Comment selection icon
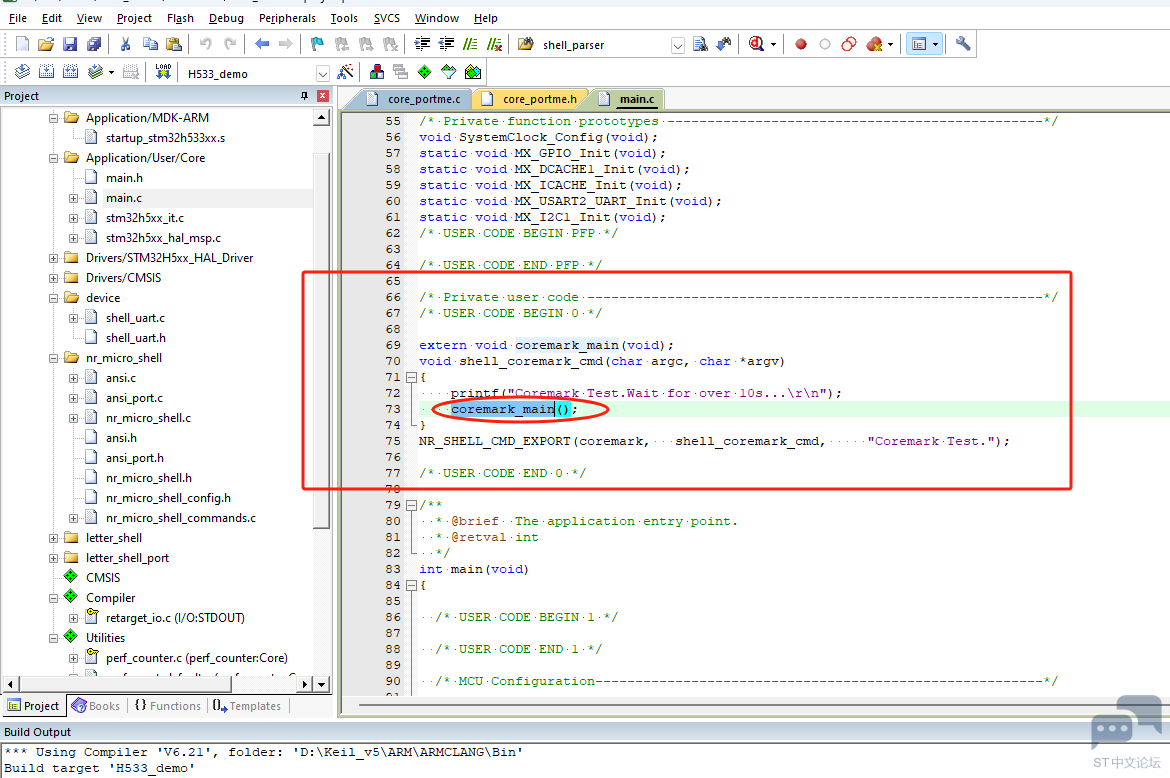The image size is (1170, 778). [470, 44]
